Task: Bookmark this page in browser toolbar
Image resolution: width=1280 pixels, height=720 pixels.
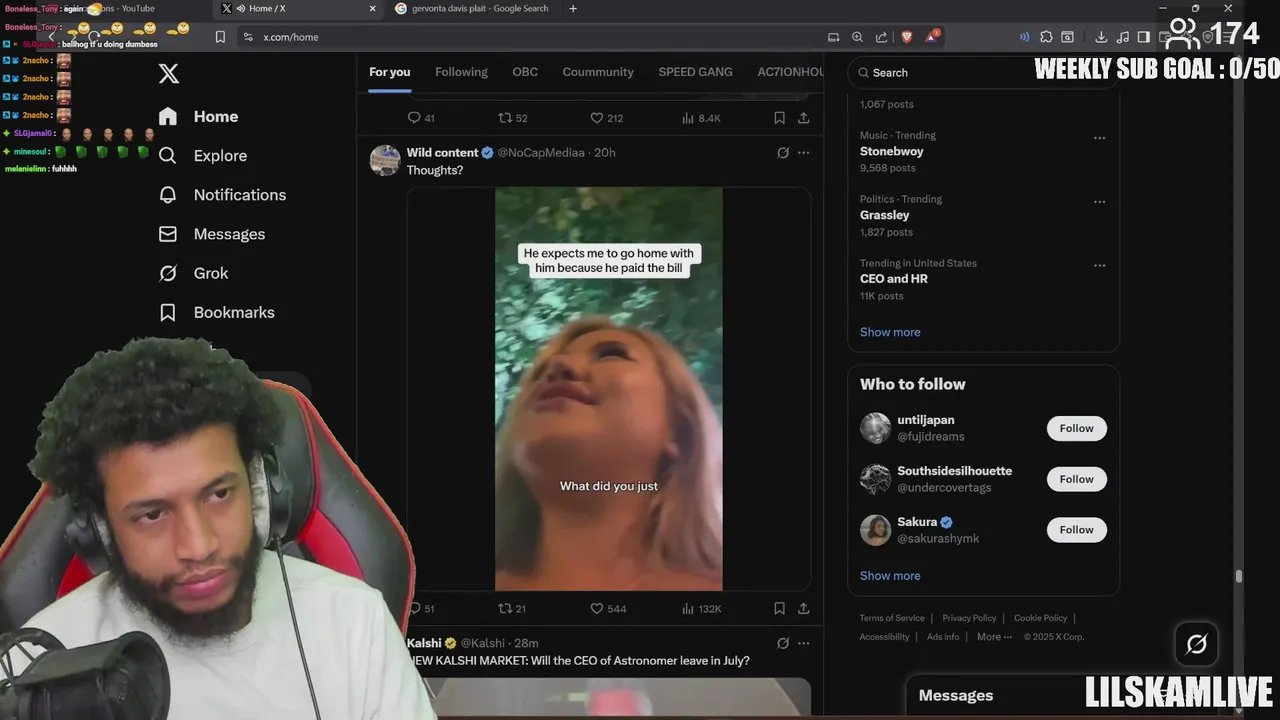Action: point(220,37)
